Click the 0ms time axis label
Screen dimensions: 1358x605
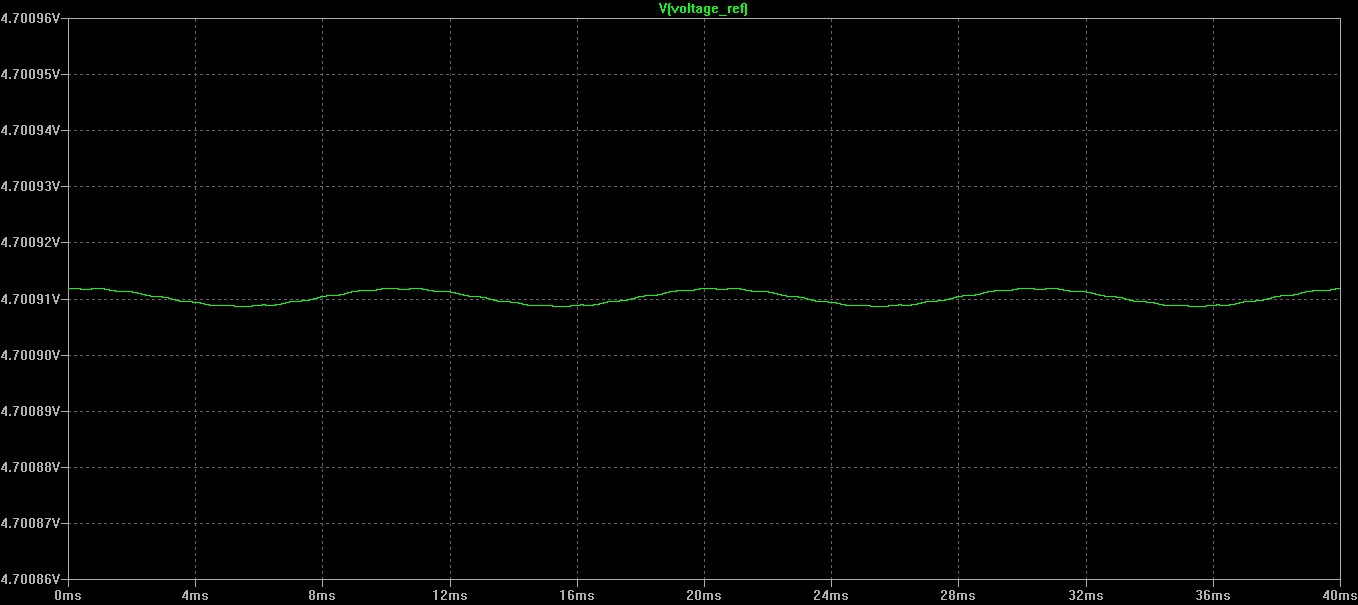[68, 594]
